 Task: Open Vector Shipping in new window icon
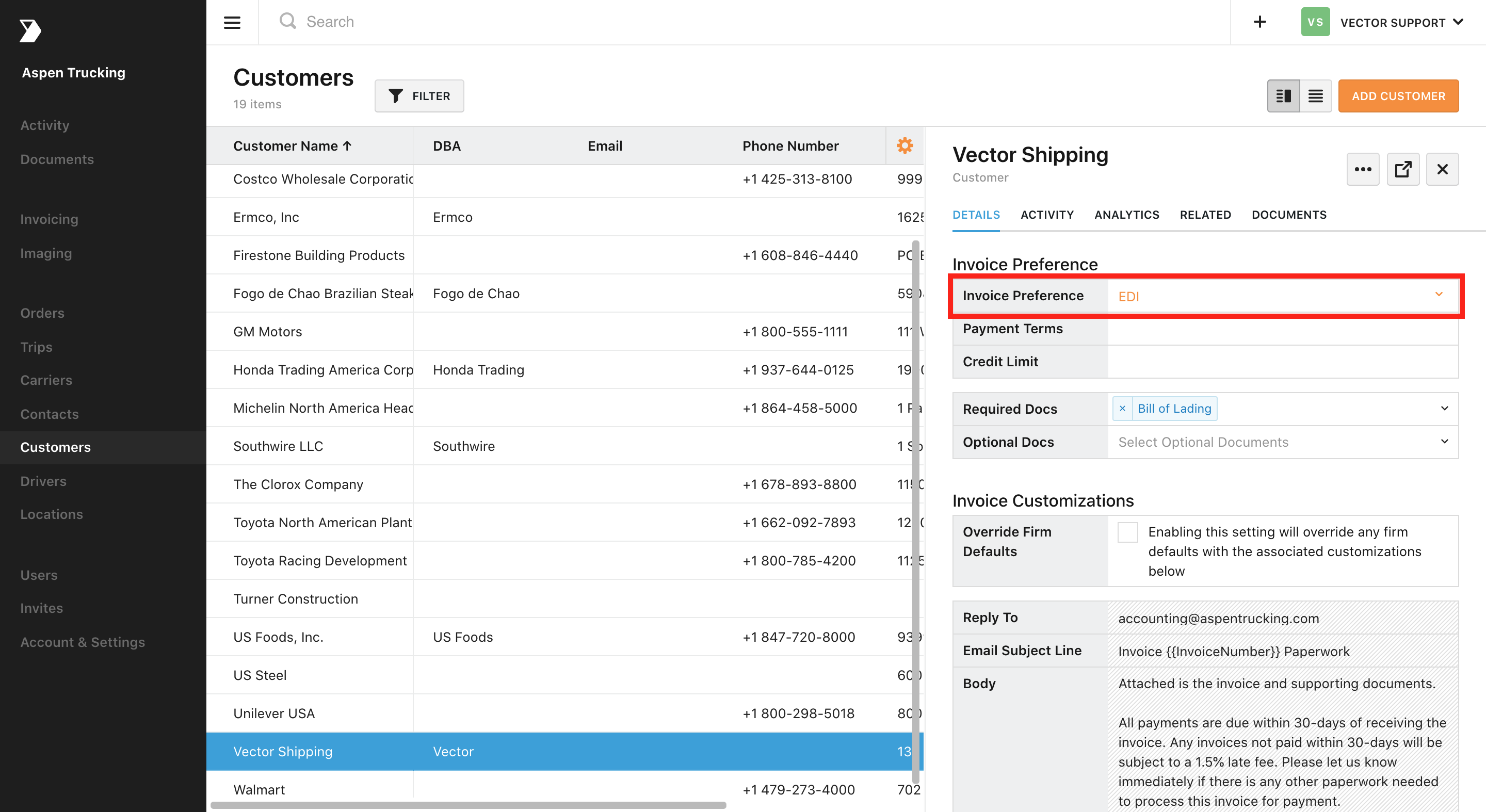click(x=1403, y=169)
